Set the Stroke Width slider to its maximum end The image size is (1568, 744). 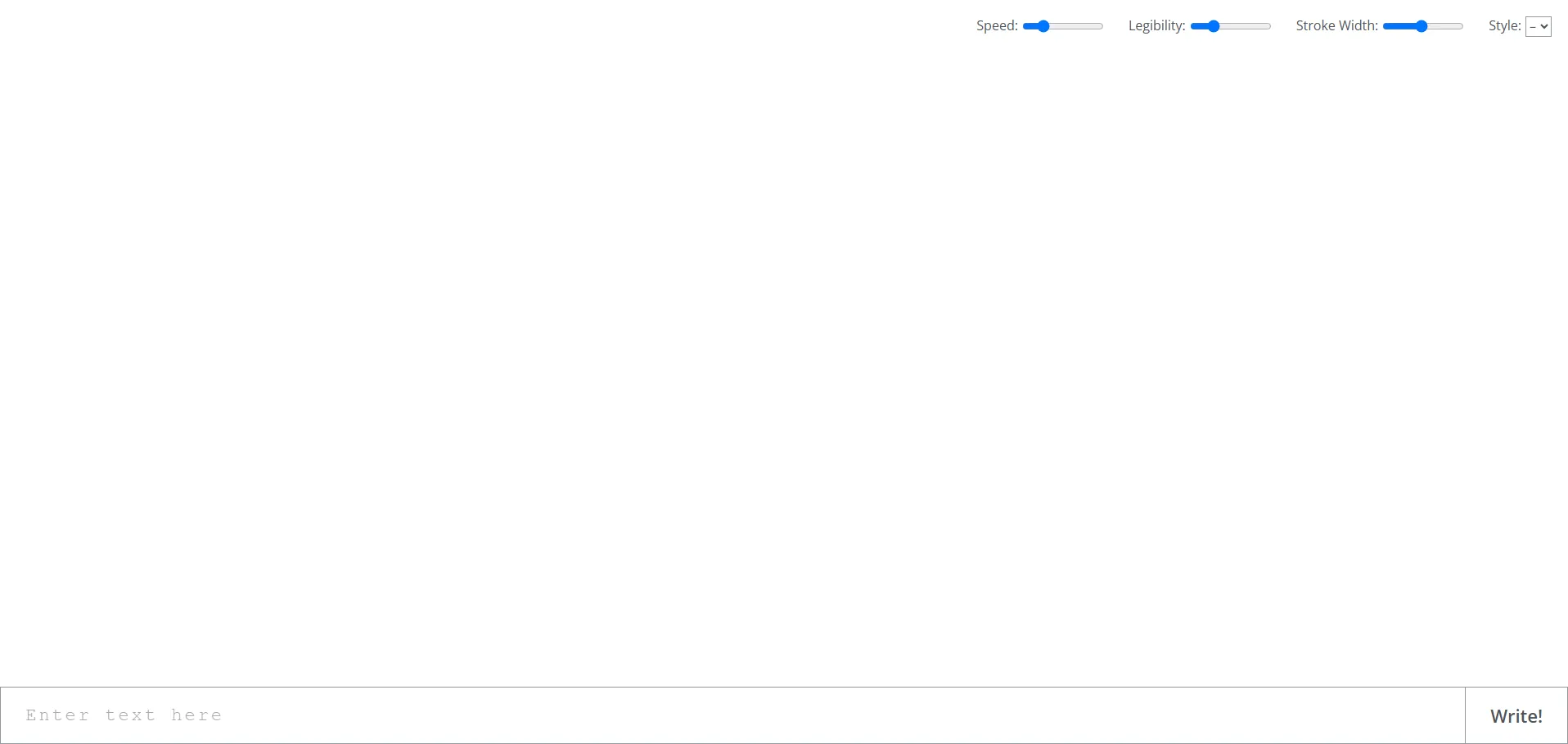click(1462, 26)
